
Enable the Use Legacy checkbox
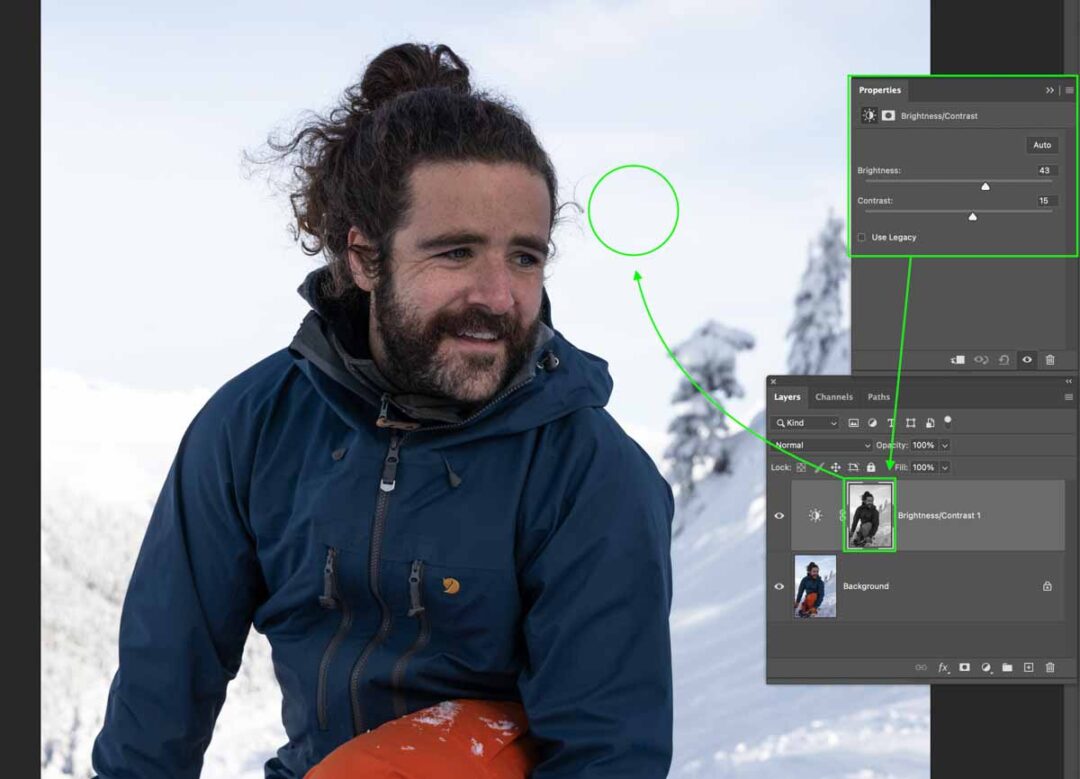click(x=862, y=237)
